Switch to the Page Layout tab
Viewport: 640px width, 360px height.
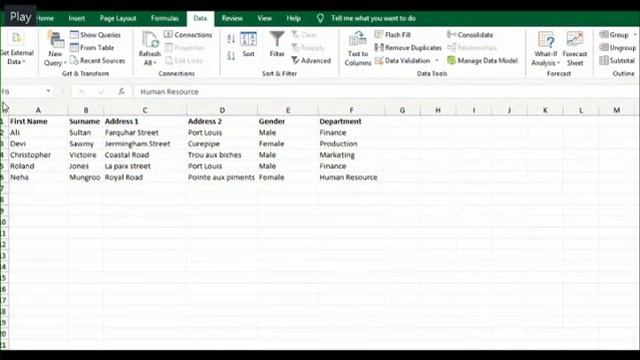tap(118, 18)
